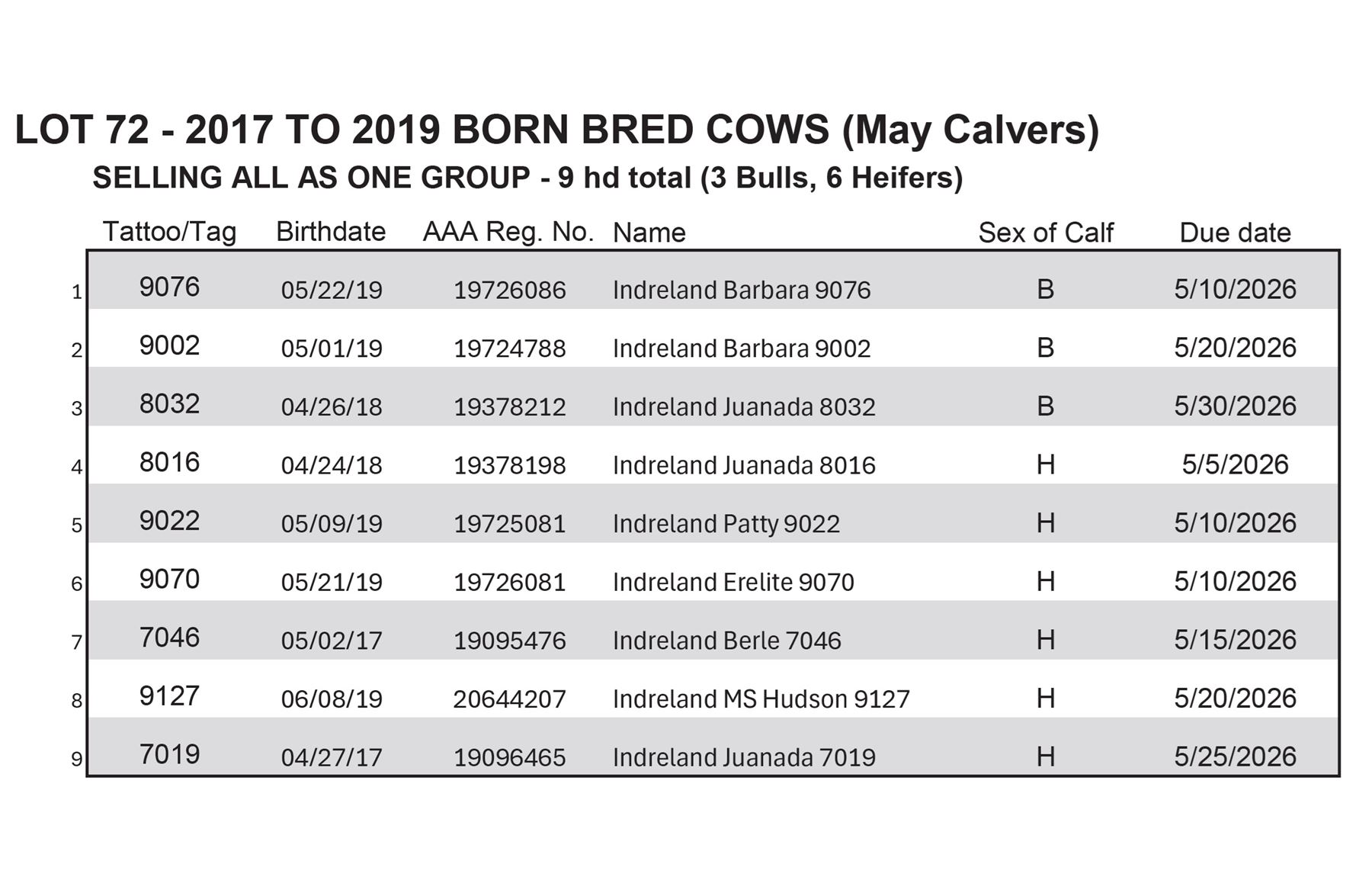The width and height of the screenshot is (1372, 893).
Task: Click birthdate 04/24/18 cell
Action: [x=332, y=465]
